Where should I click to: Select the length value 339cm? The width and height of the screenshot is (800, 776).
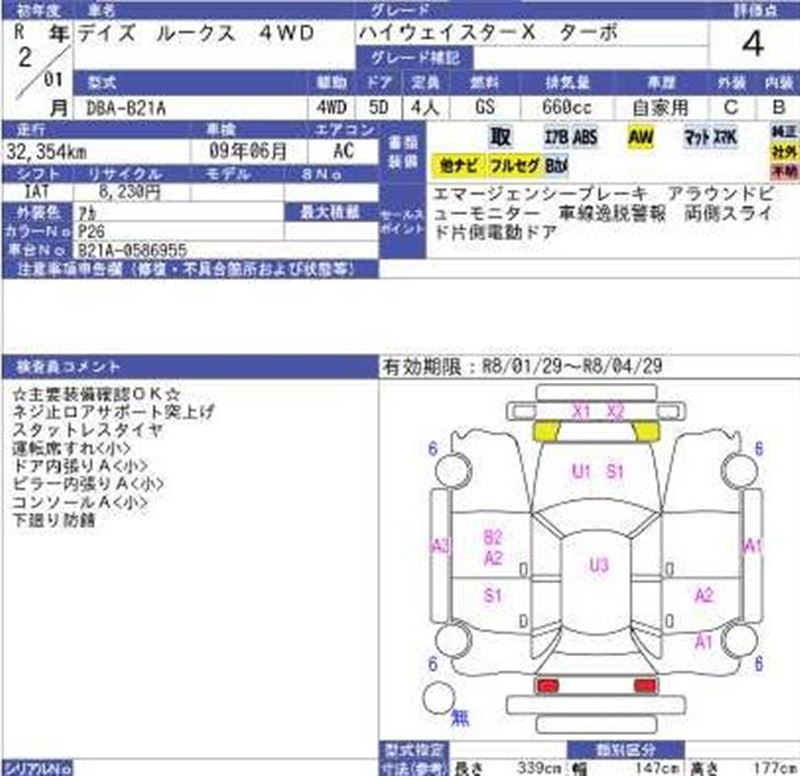coord(539,767)
